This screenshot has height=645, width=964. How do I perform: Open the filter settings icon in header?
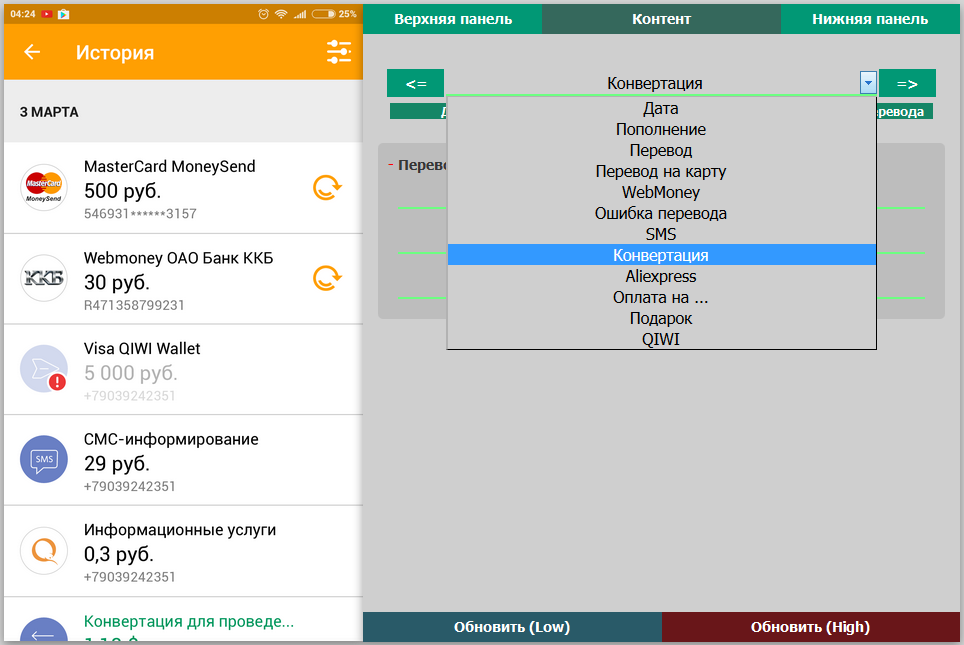tap(339, 53)
